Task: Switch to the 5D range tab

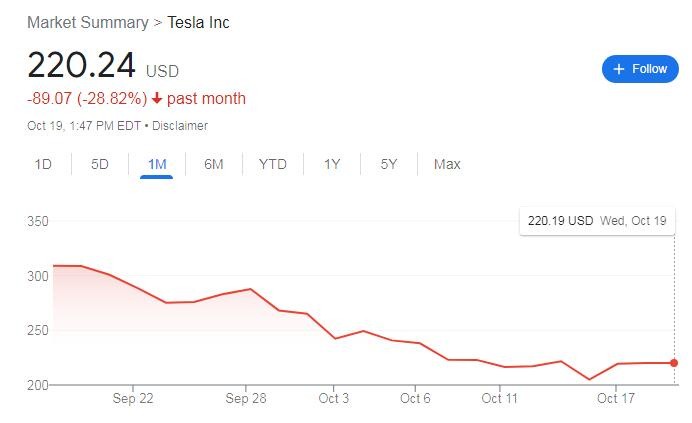Action: coord(100,164)
